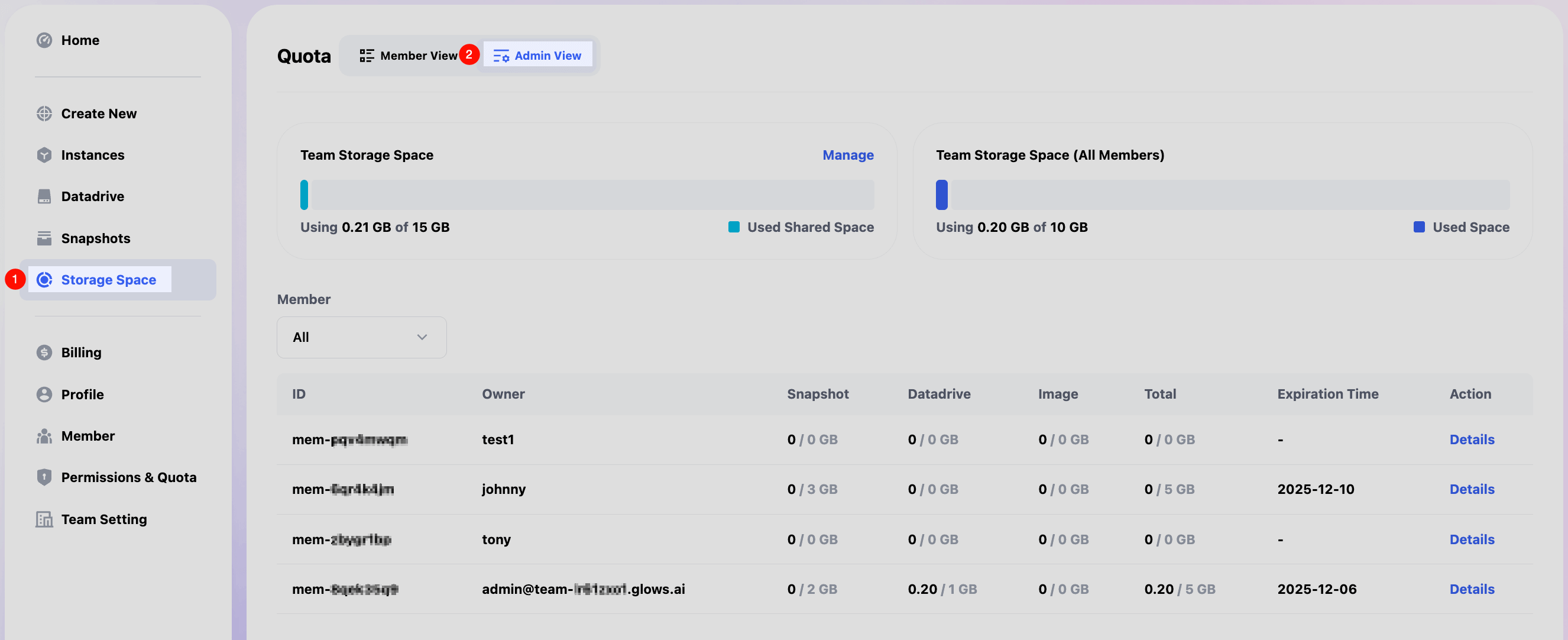The width and height of the screenshot is (1568, 640).
Task: Click the Datadrive disk icon
Action: click(44, 197)
